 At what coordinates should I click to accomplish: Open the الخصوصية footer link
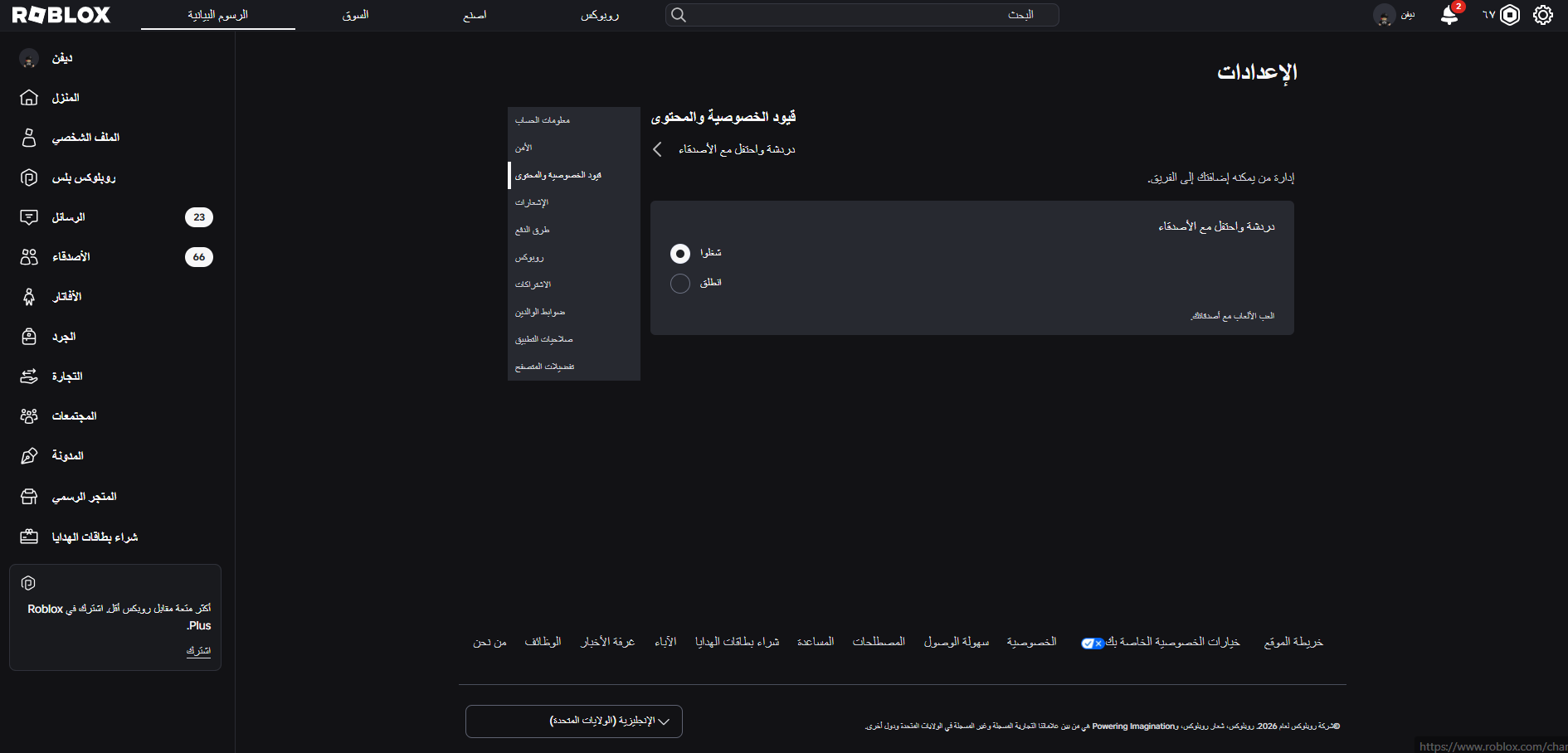point(1032,642)
